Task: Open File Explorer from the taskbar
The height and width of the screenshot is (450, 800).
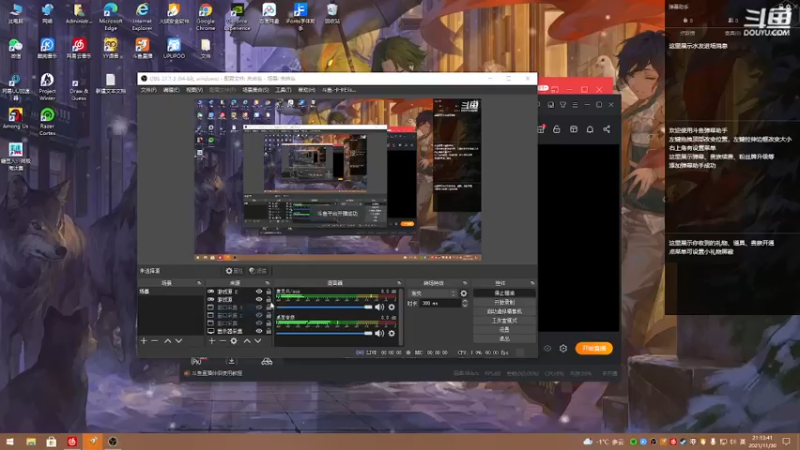Action: [31, 442]
